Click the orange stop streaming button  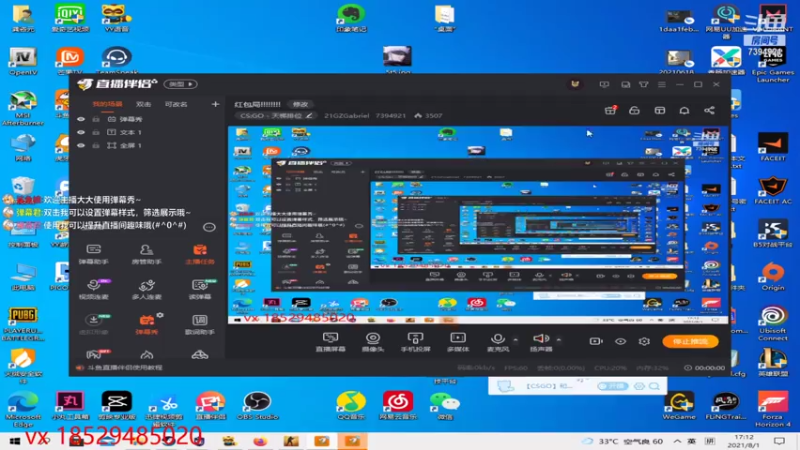[690, 341]
